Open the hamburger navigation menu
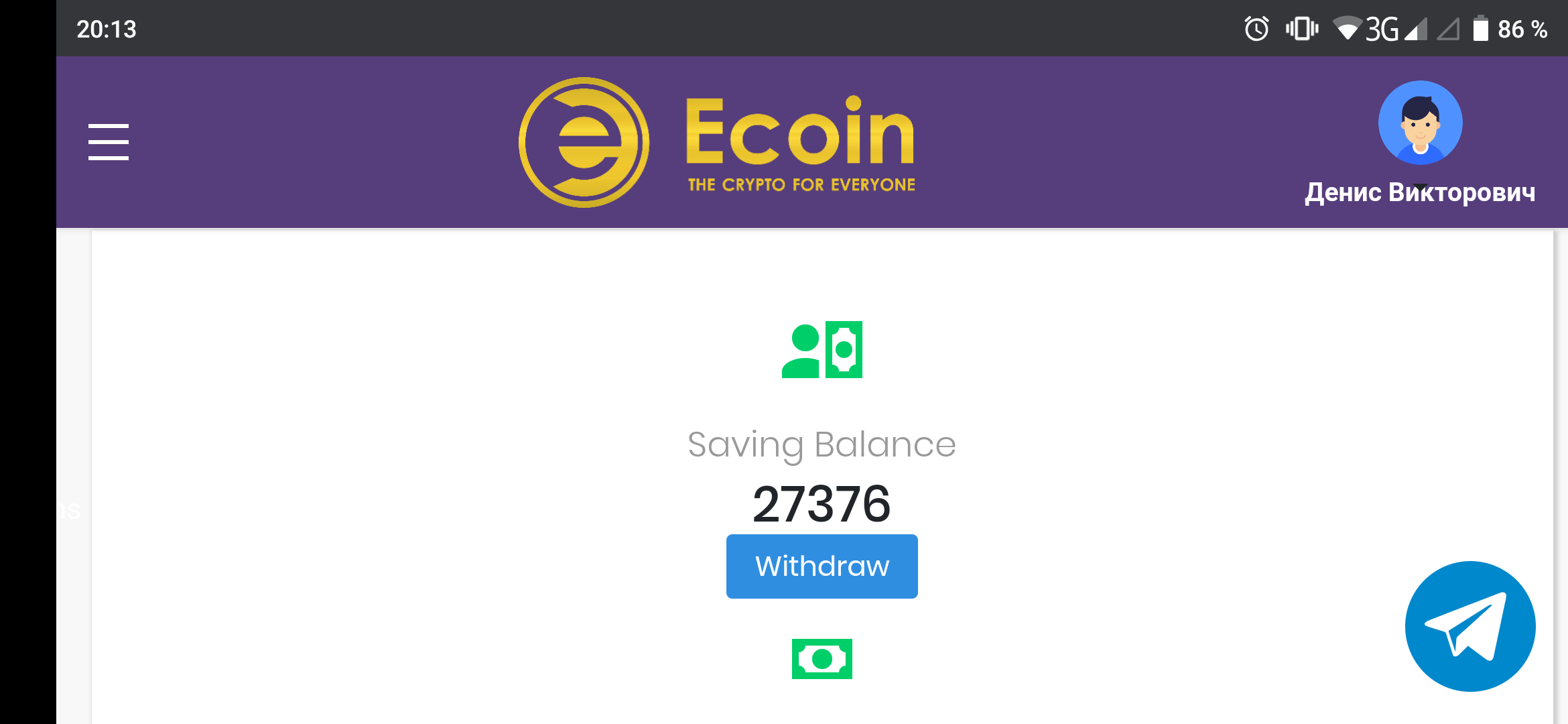The height and width of the screenshot is (724, 1568). pyautogui.click(x=109, y=141)
